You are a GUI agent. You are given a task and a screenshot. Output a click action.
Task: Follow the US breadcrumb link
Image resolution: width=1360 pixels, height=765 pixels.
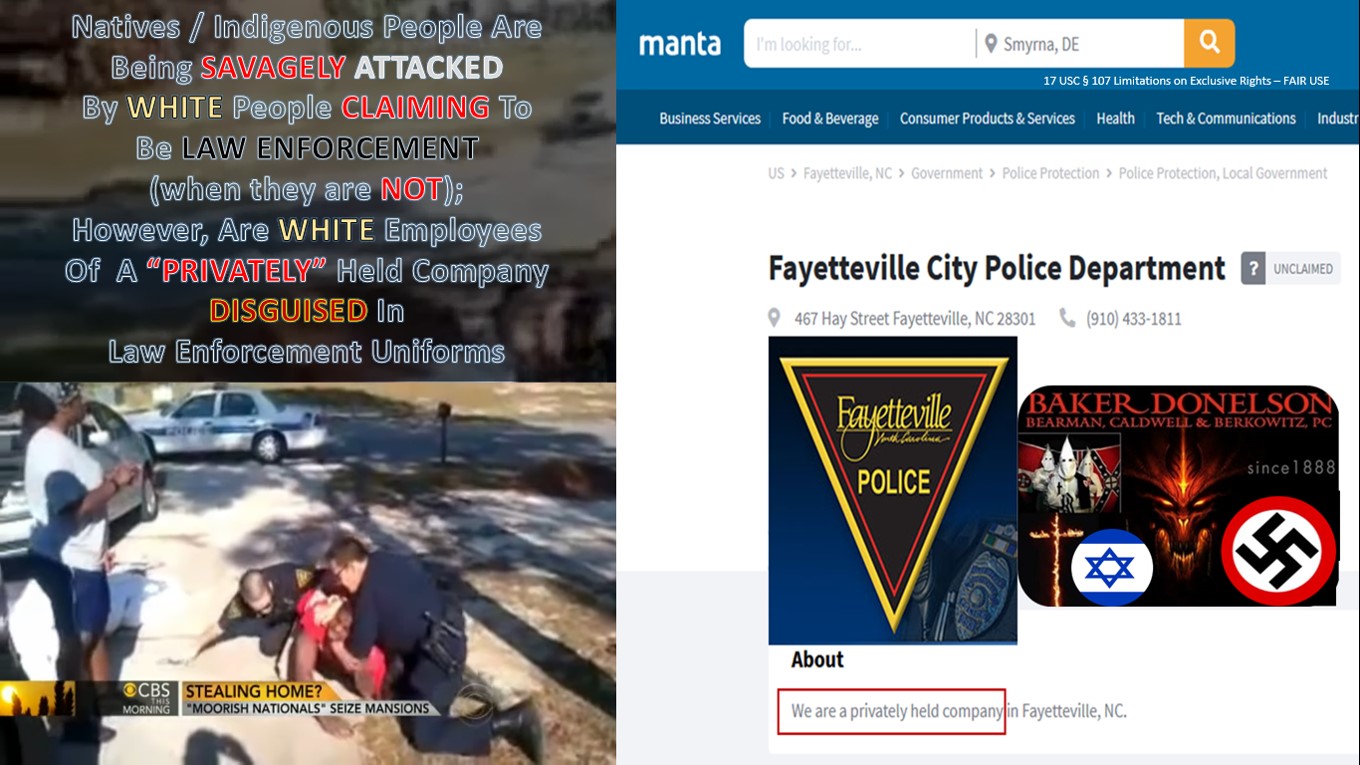776,173
